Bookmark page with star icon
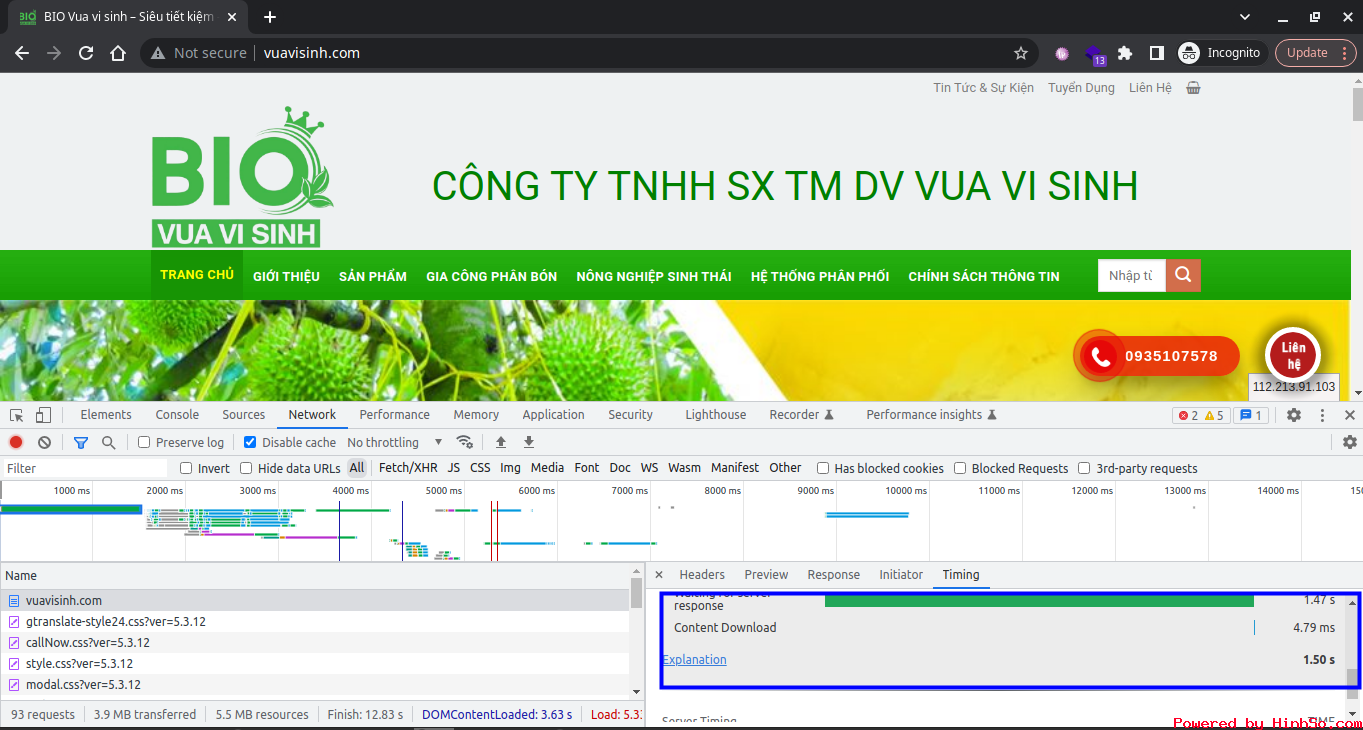This screenshot has height=730, width=1363. tap(1021, 53)
